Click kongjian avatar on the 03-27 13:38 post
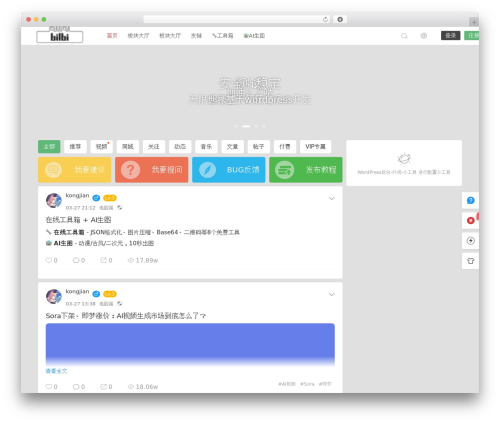 (x=54, y=296)
